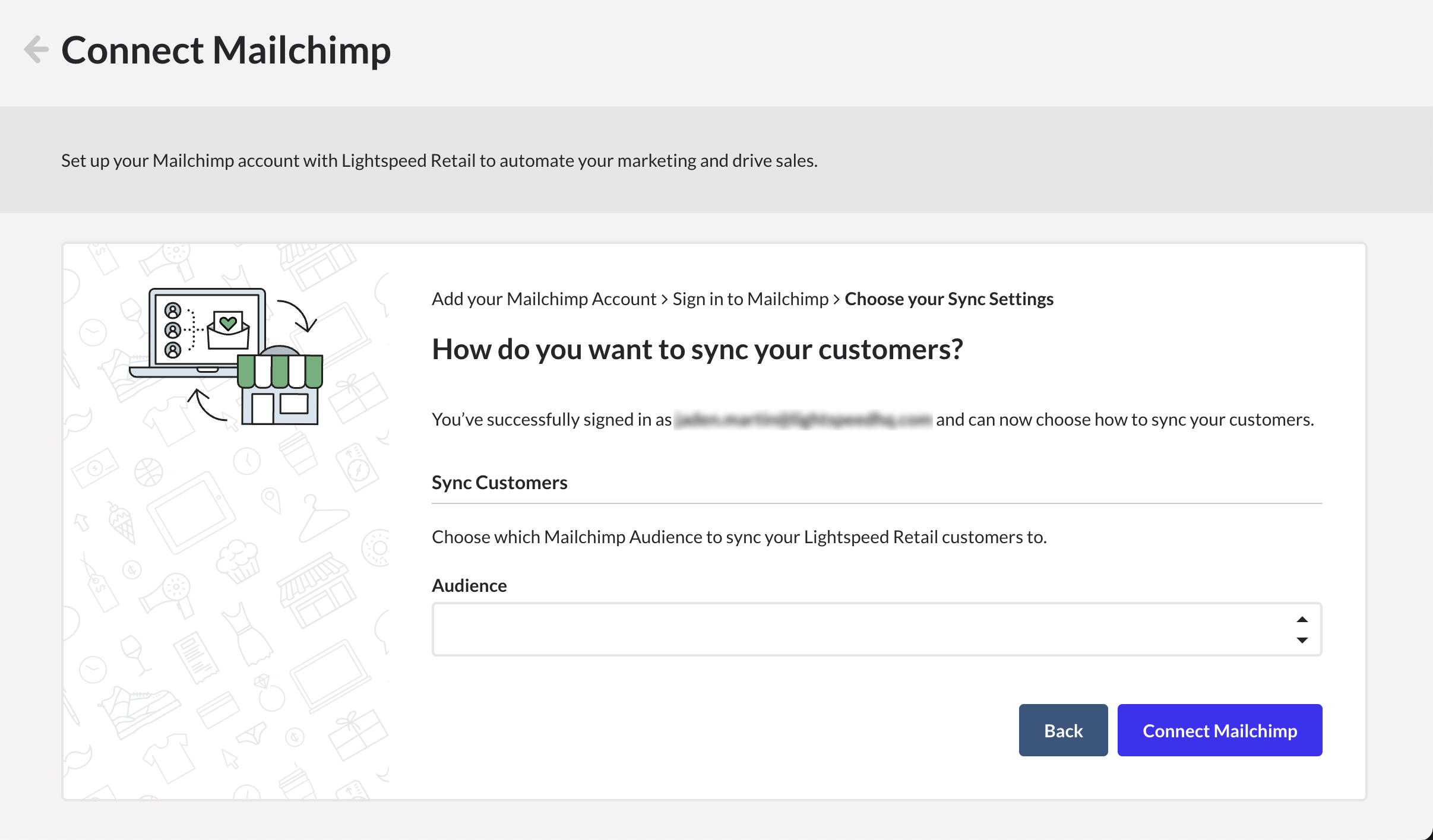Select Choose your Sync Settings breadcrumb step
Image resolution: width=1433 pixels, height=840 pixels.
pyautogui.click(x=948, y=299)
